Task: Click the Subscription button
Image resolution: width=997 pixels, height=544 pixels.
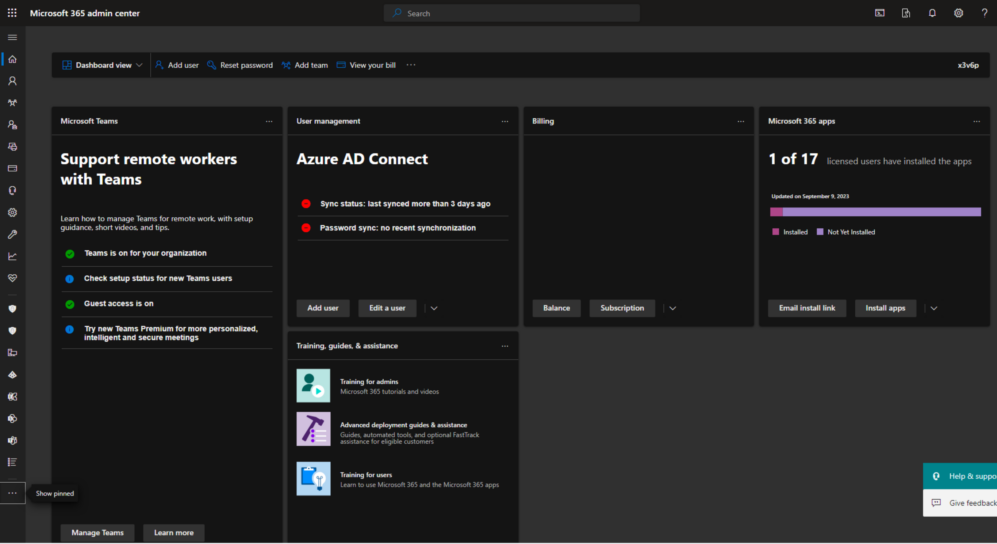Action: coord(622,308)
